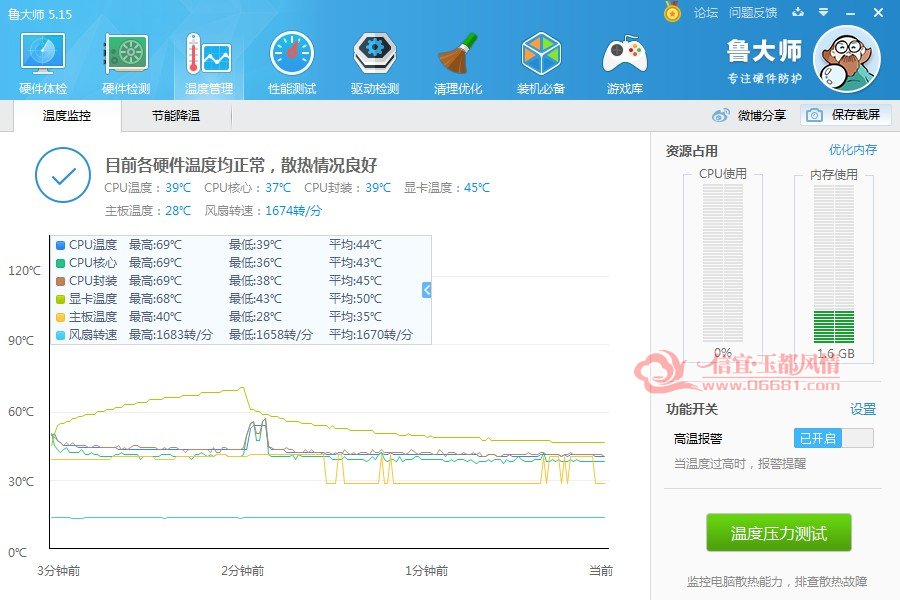Screen dimensions: 900x600
Task: Click the CPU温度 39℃ reading
Action: (x=148, y=188)
